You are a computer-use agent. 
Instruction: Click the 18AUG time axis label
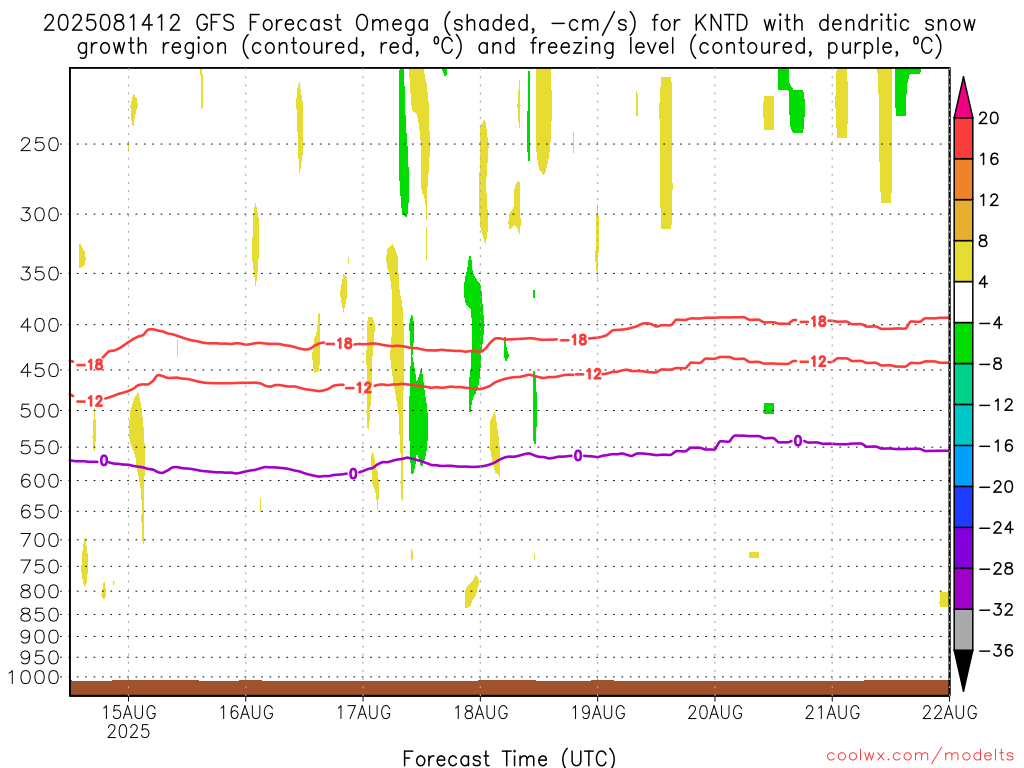point(481,712)
